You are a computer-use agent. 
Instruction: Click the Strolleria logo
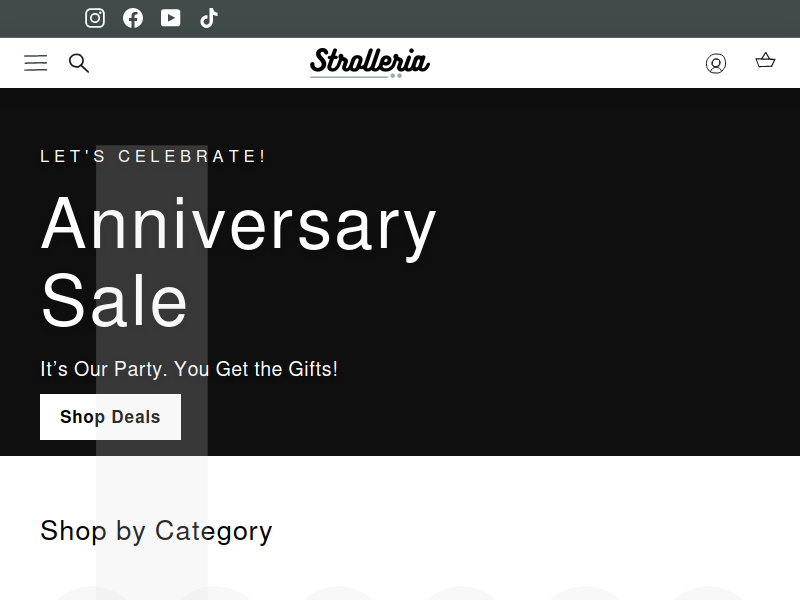click(370, 63)
